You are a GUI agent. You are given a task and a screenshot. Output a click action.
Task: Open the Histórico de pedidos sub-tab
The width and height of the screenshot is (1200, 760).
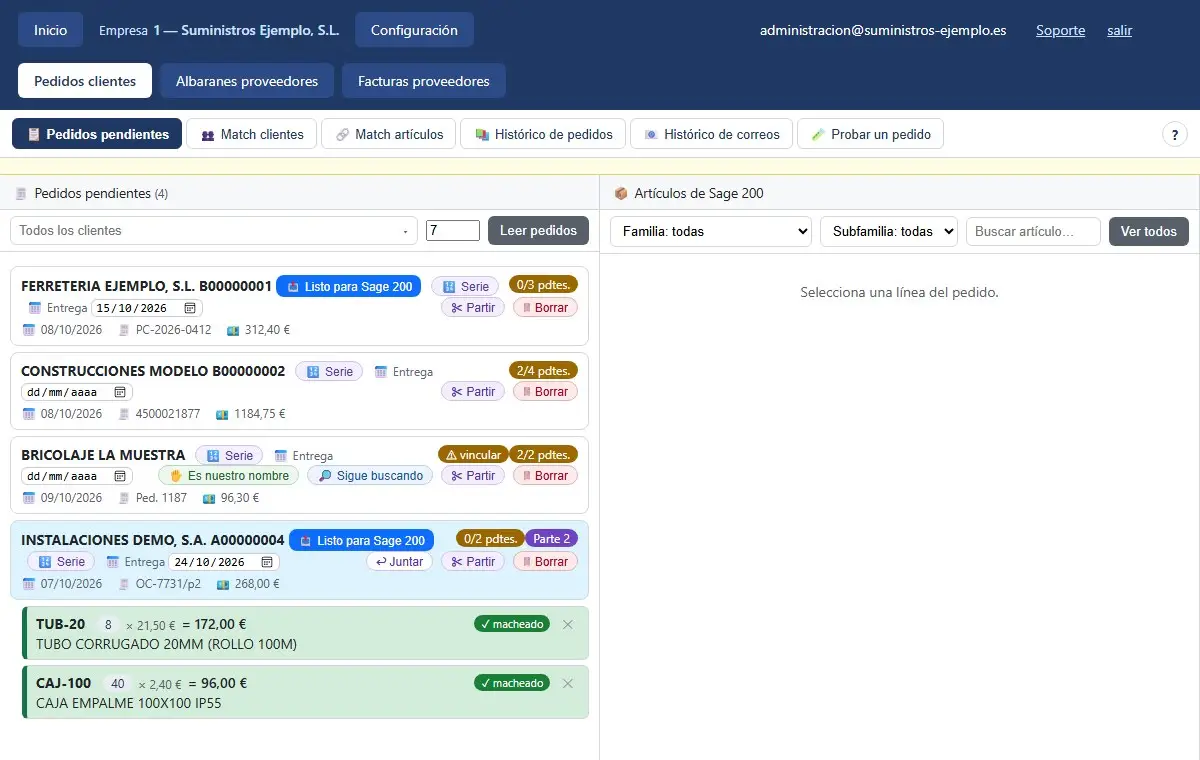point(543,134)
